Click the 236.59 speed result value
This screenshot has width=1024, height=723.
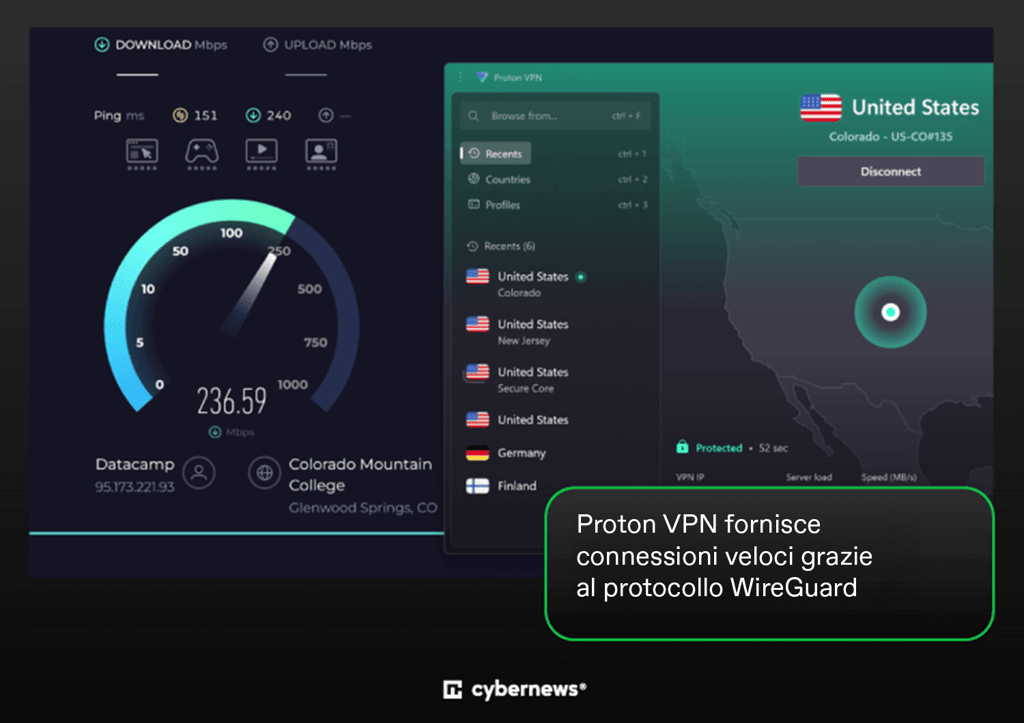232,401
